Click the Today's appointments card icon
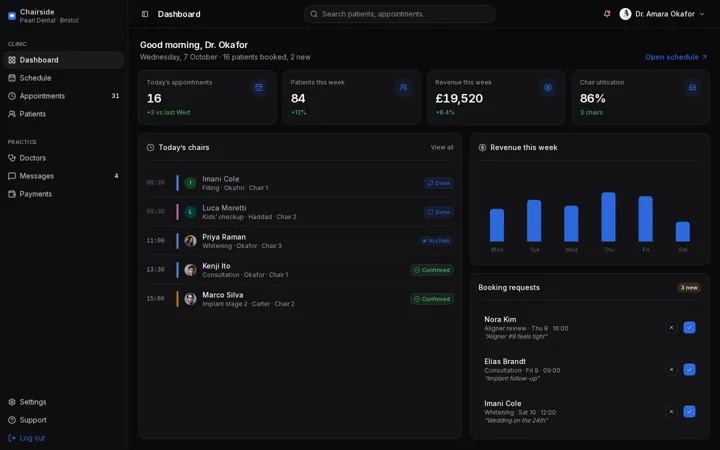 point(259,87)
